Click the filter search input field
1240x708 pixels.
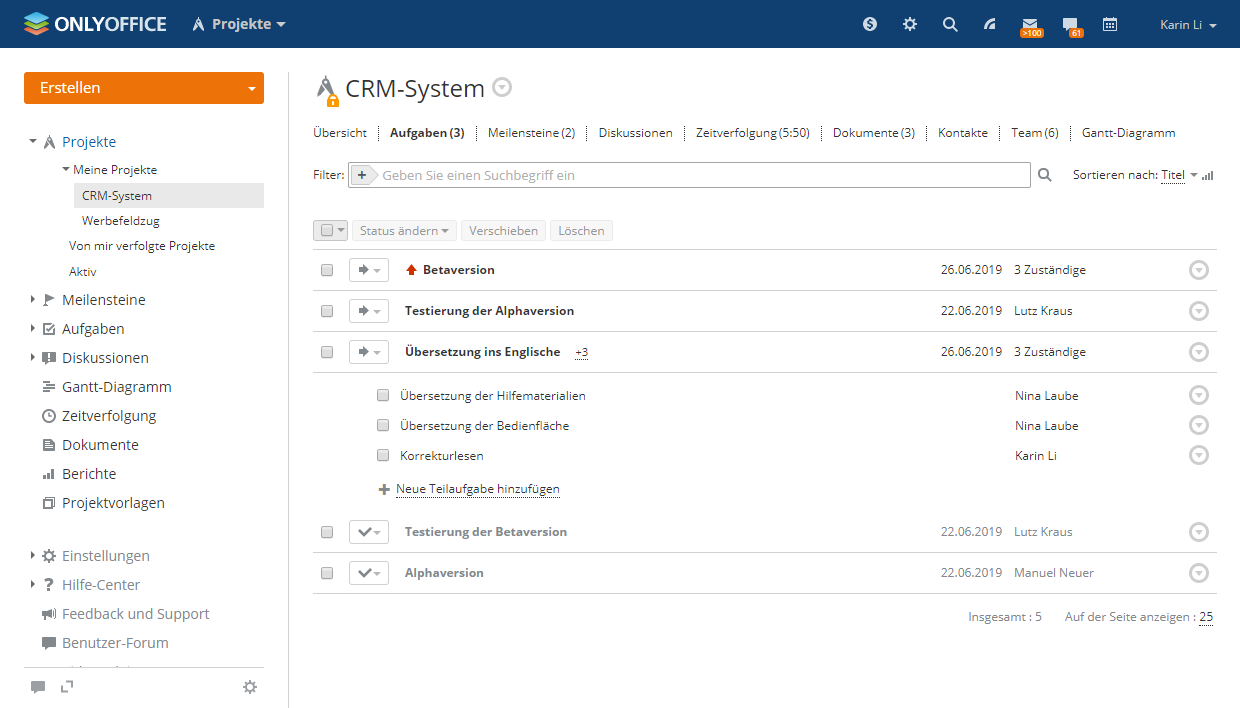point(700,175)
